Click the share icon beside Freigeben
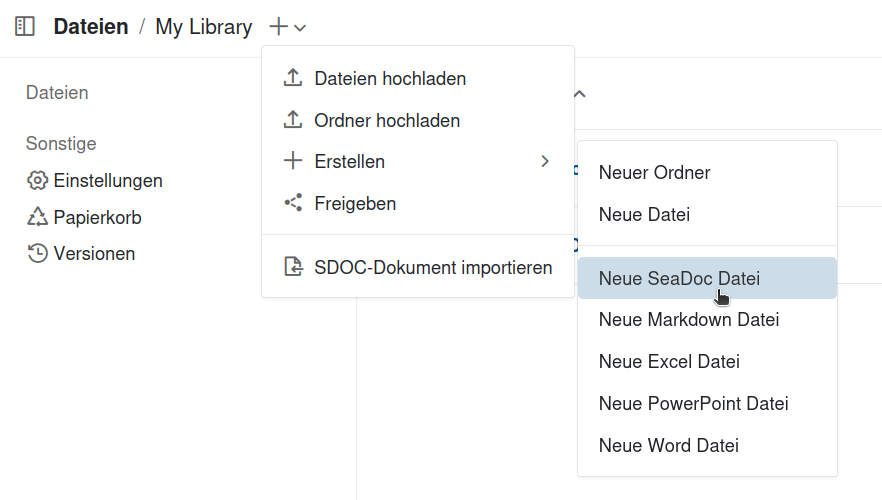Screen dimensions: 882x500 point(293,203)
